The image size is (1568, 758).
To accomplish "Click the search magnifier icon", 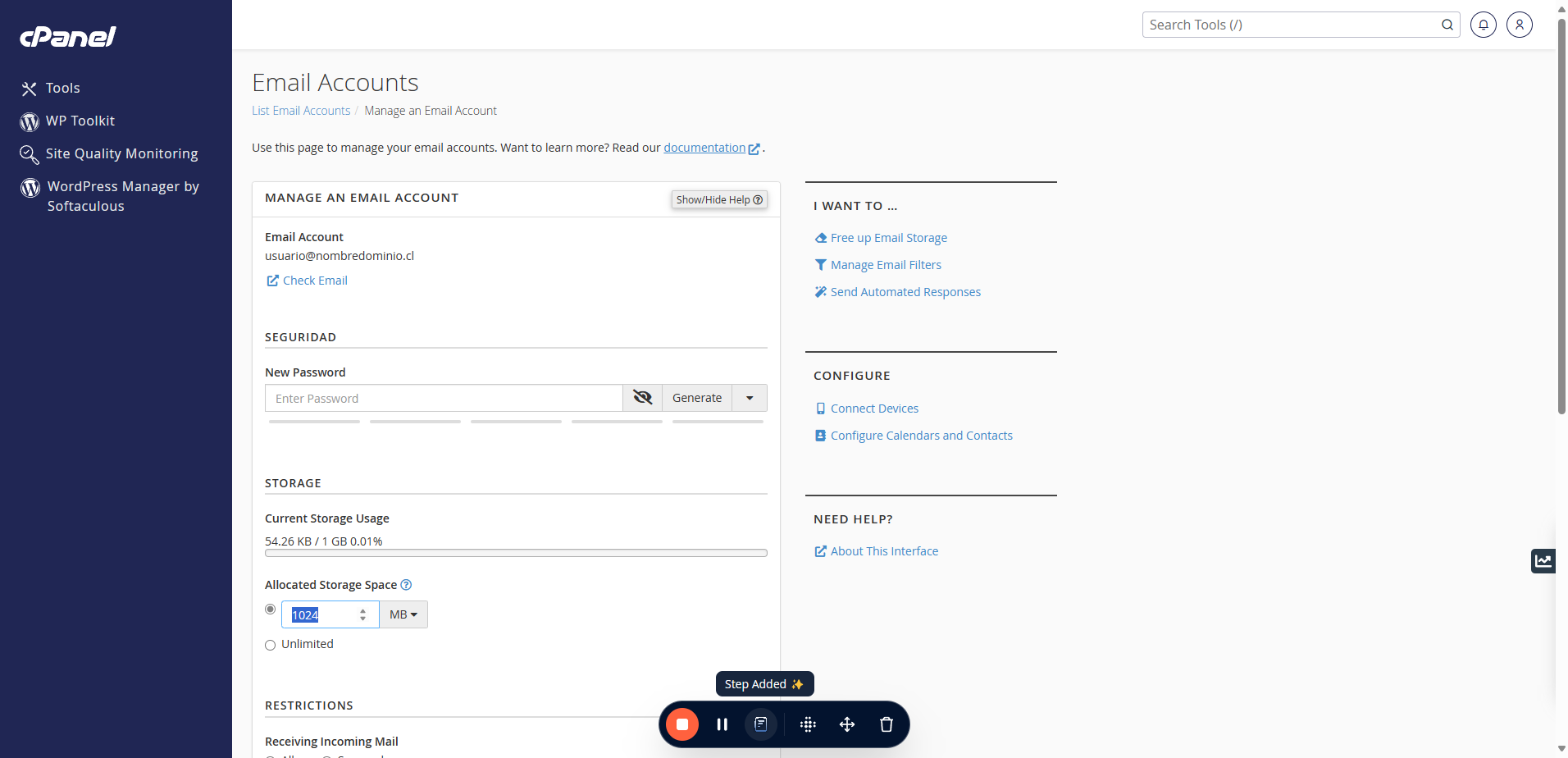I will tap(1447, 25).
